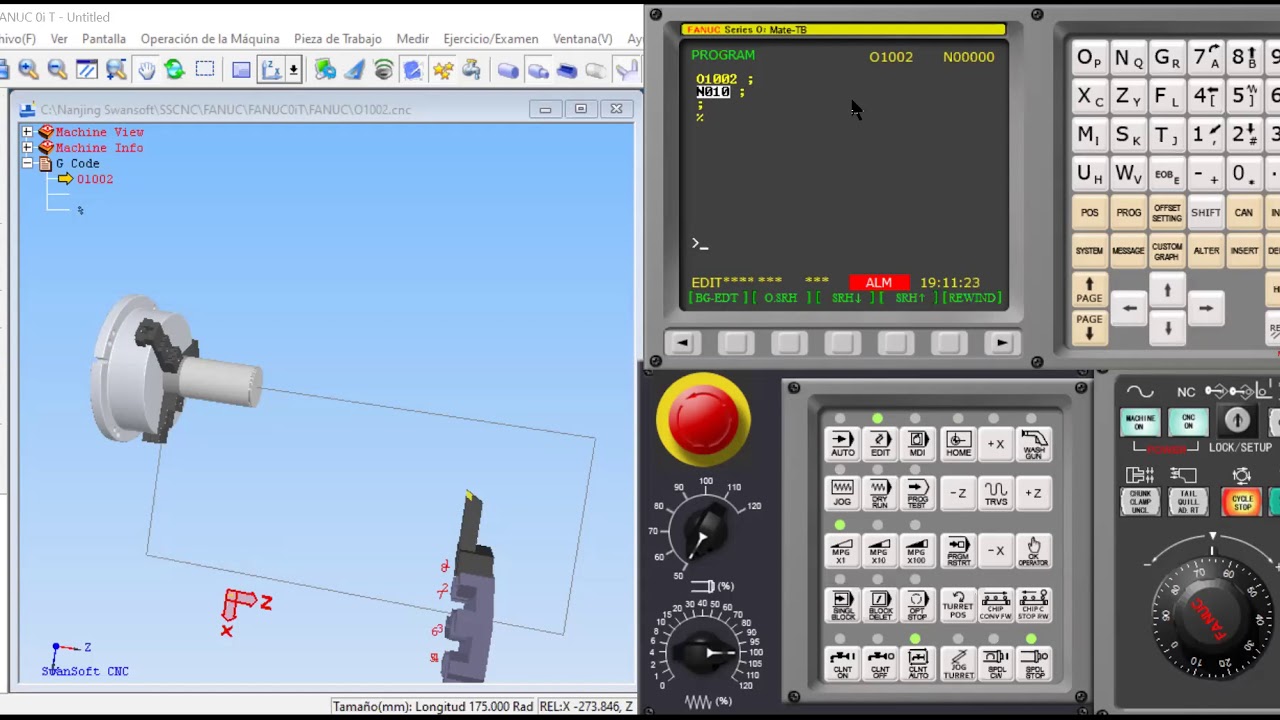
Task: Open Operación de la Máquina menu
Action: coord(210,39)
